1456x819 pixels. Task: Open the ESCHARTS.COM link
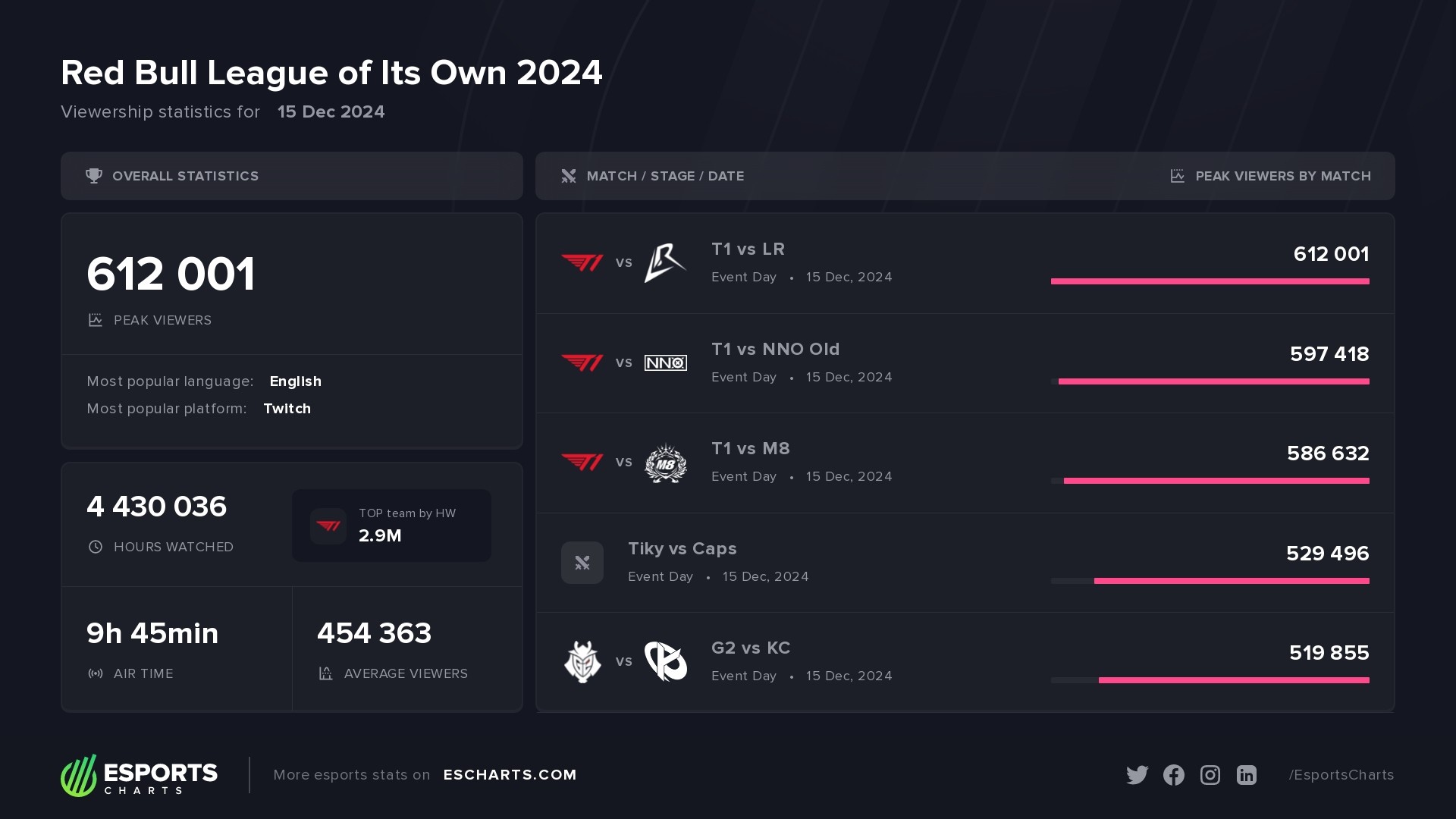click(510, 775)
